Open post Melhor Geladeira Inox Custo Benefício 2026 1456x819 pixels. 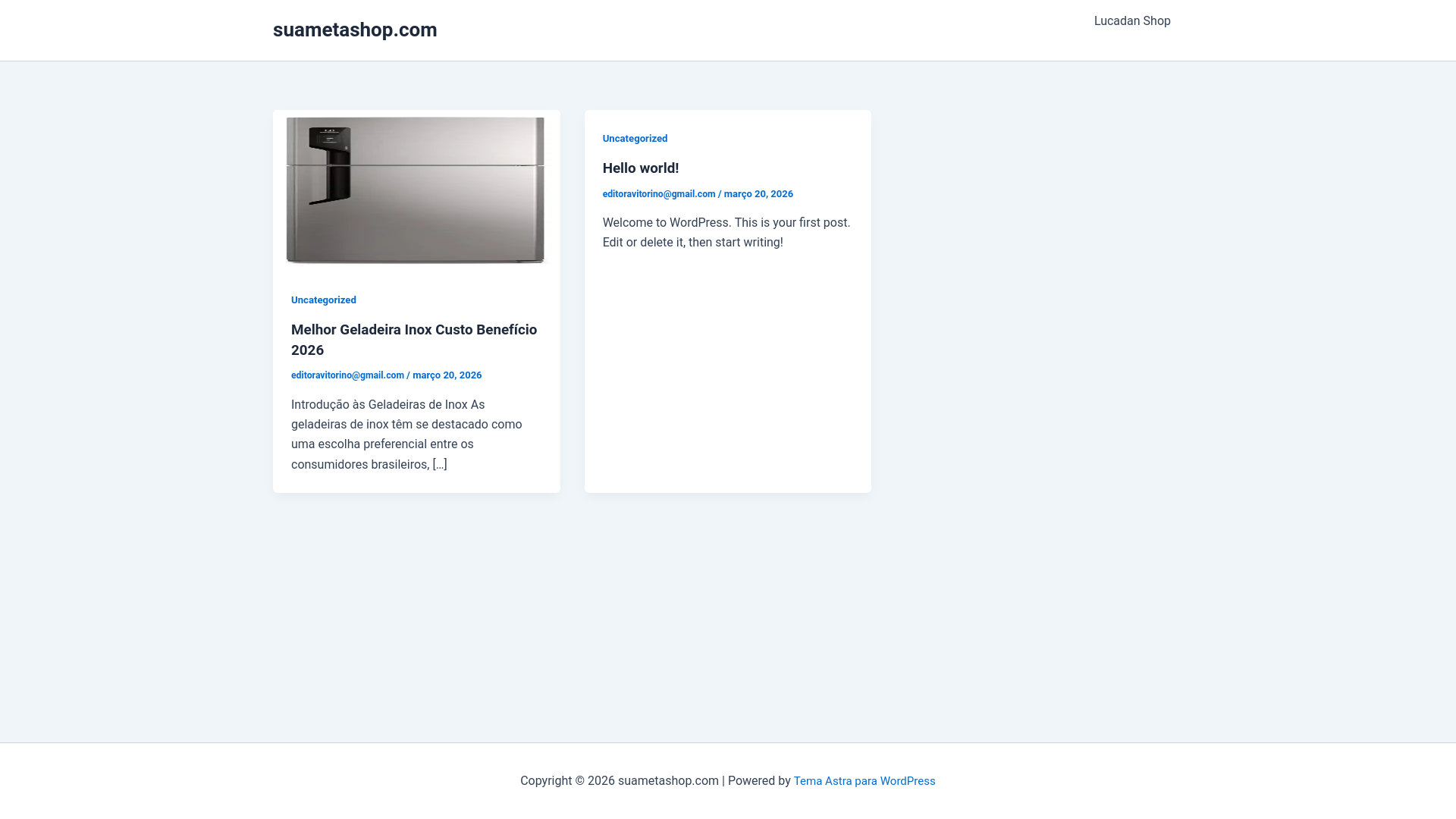[414, 340]
